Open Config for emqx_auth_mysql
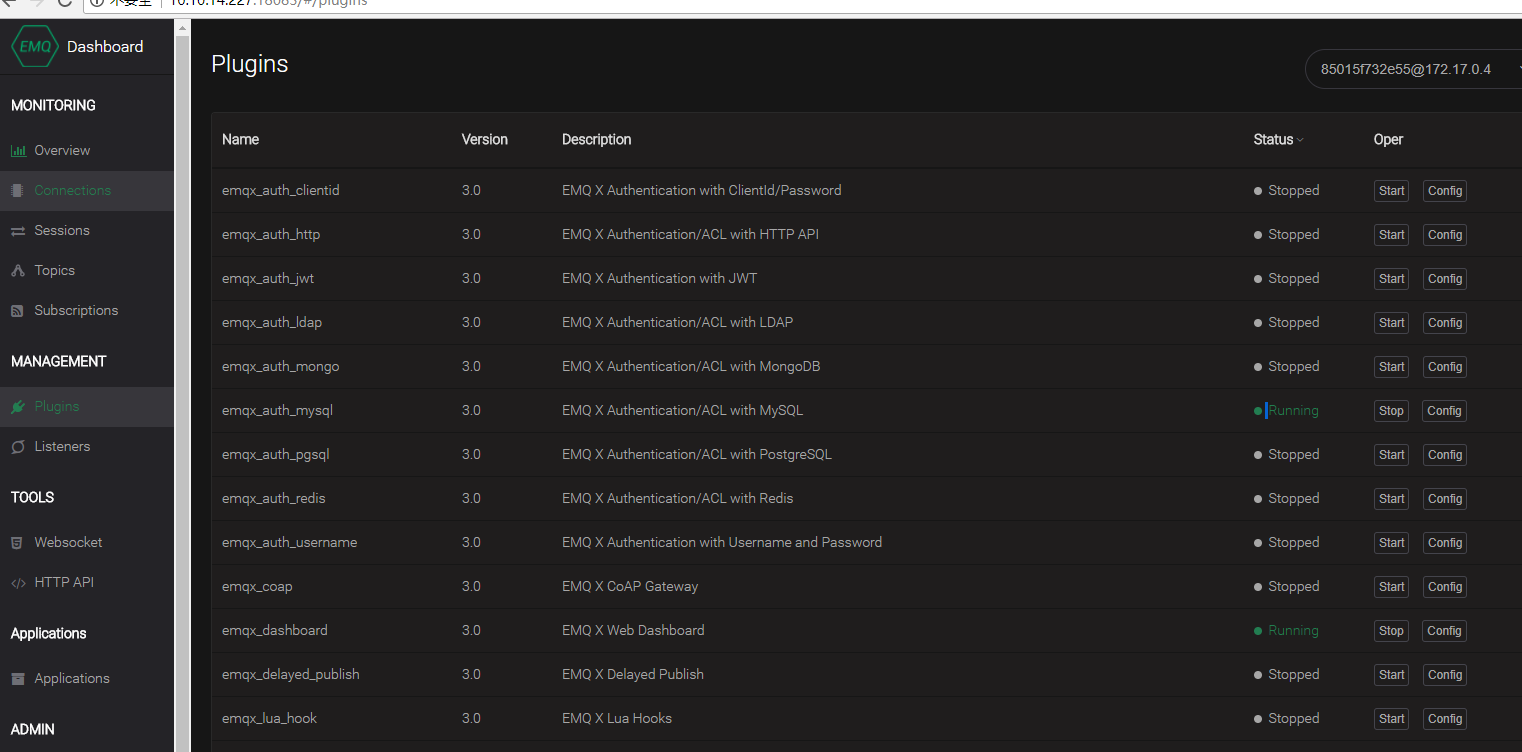This screenshot has height=752, width=1522. [x=1444, y=411]
